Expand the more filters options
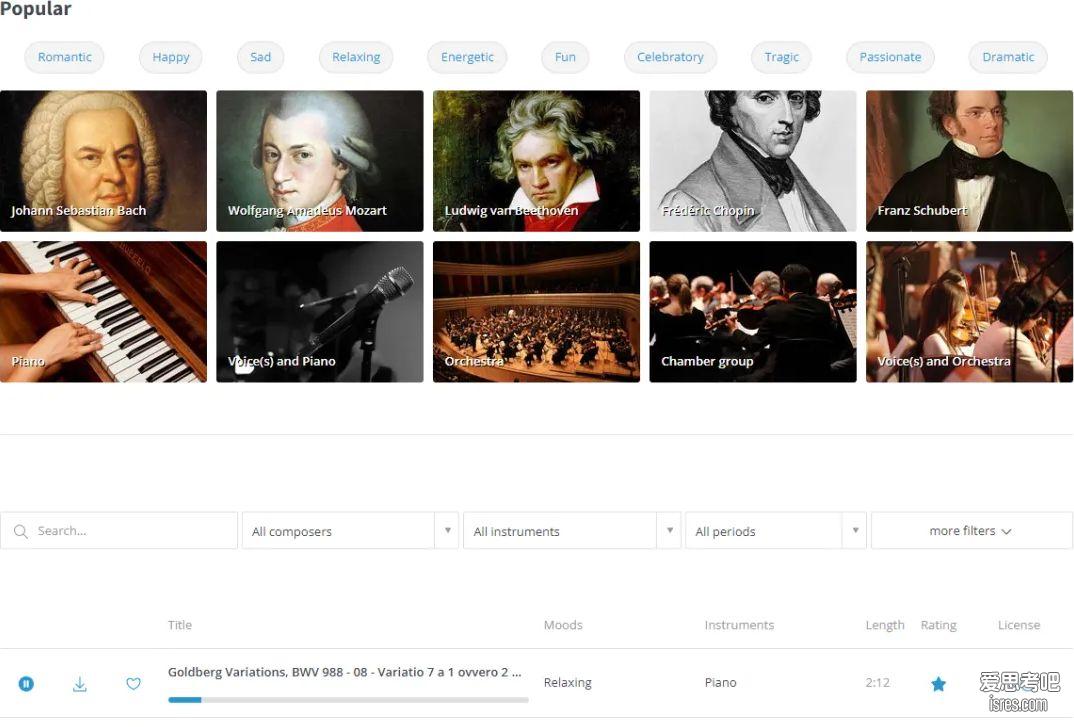 [x=971, y=530]
